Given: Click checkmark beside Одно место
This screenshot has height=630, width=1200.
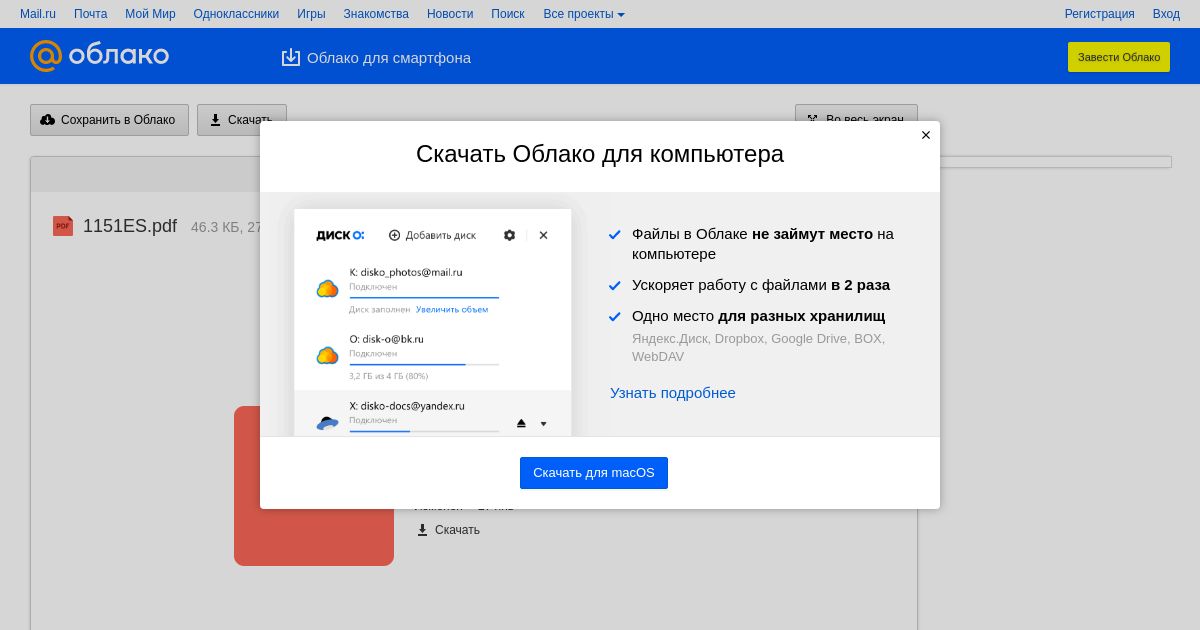Looking at the screenshot, I should click(615, 316).
